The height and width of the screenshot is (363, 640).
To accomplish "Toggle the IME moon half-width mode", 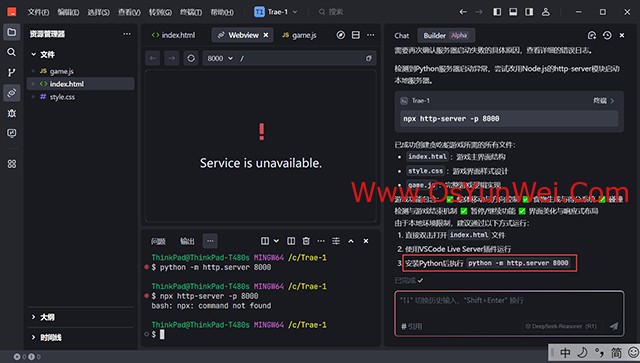I will click(582, 353).
